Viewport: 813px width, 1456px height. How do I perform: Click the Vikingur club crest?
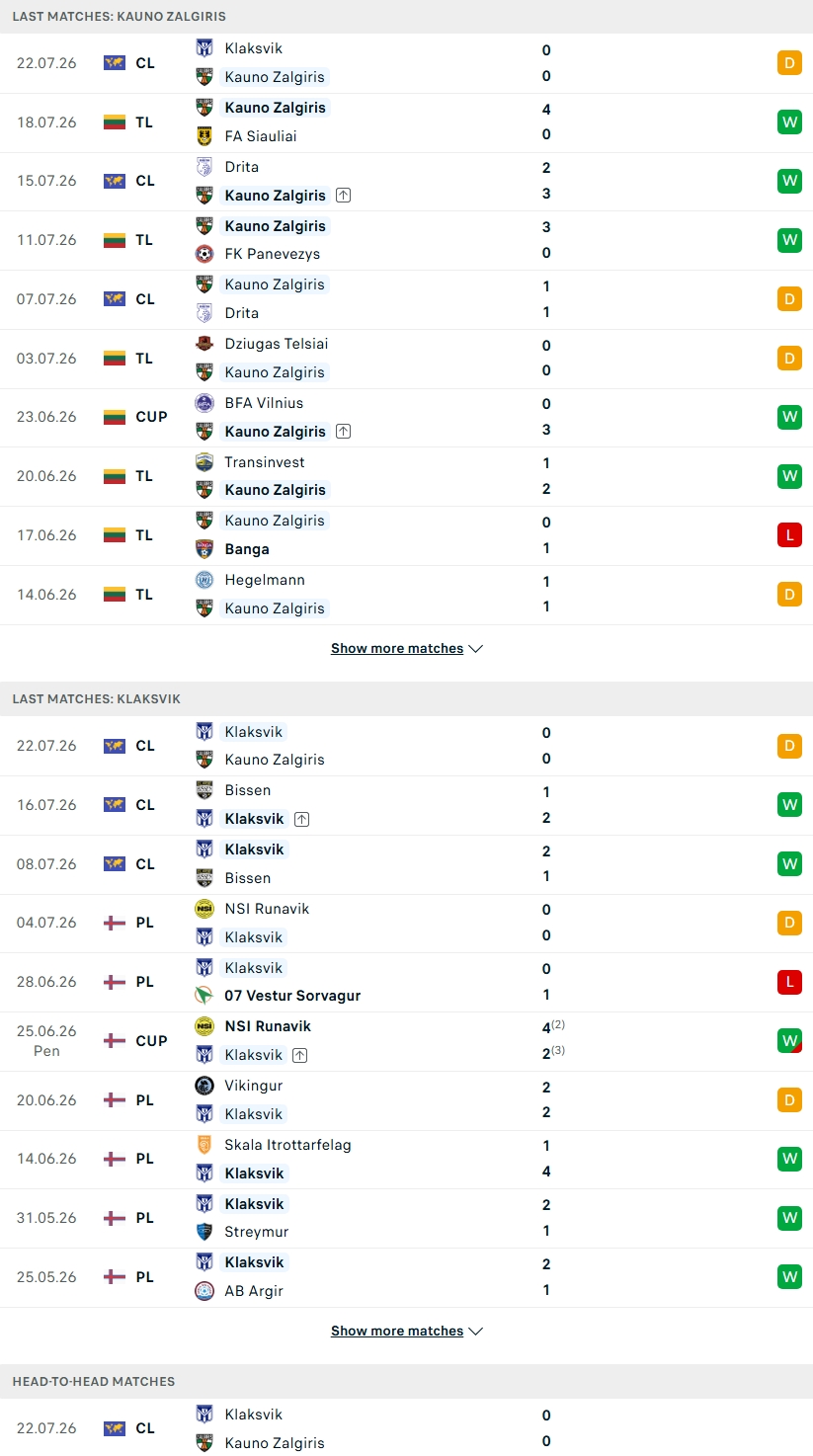click(x=204, y=1086)
